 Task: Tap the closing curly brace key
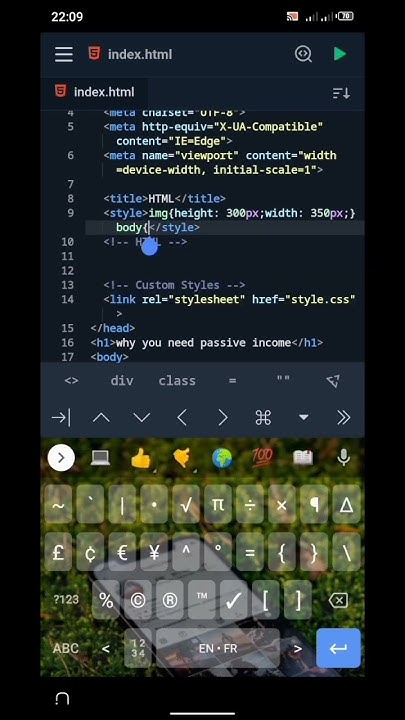[x=314, y=551]
